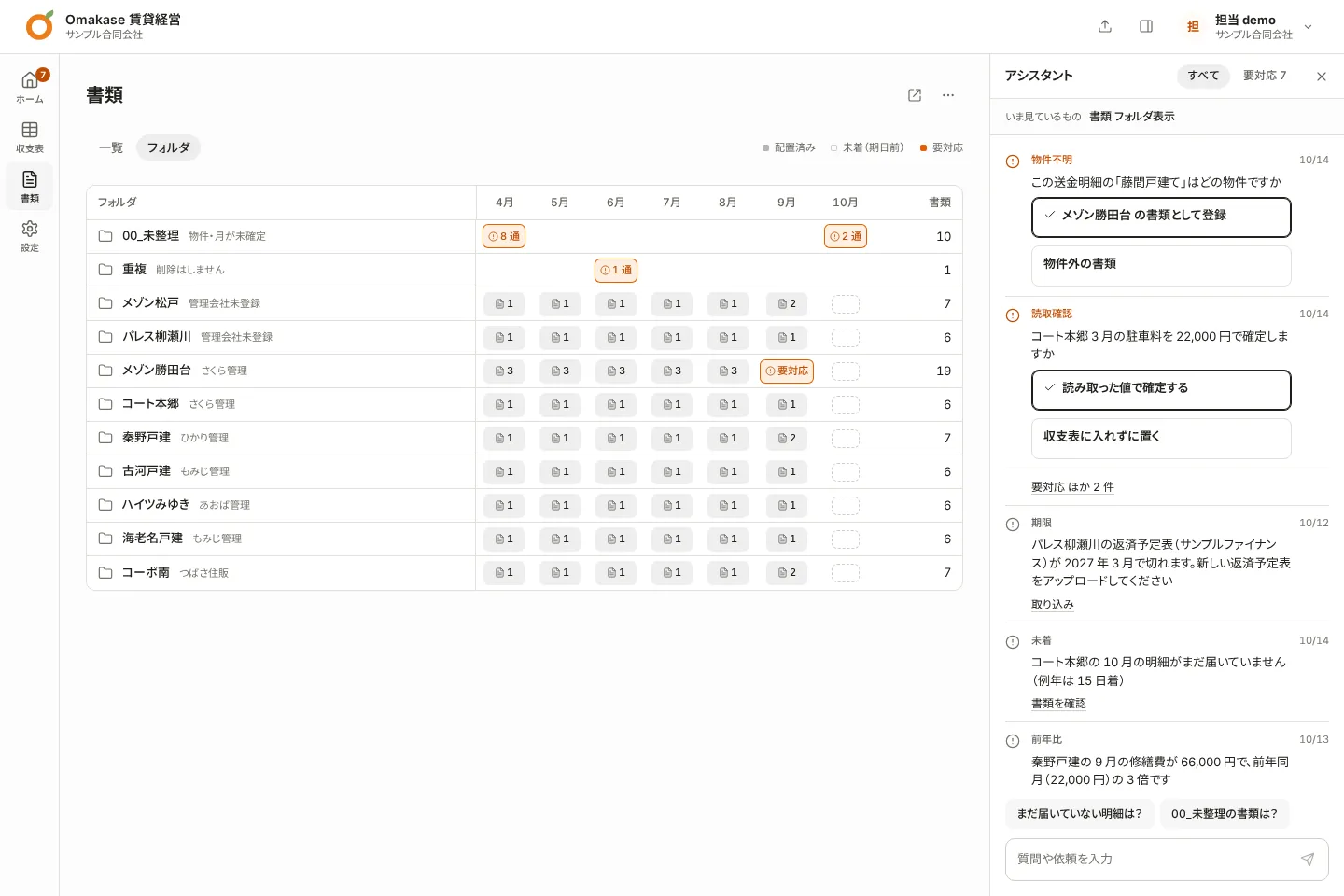The image size is (1344, 896).
Task: Select the フォルダ view tab
Action: click(x=168, y=147)
